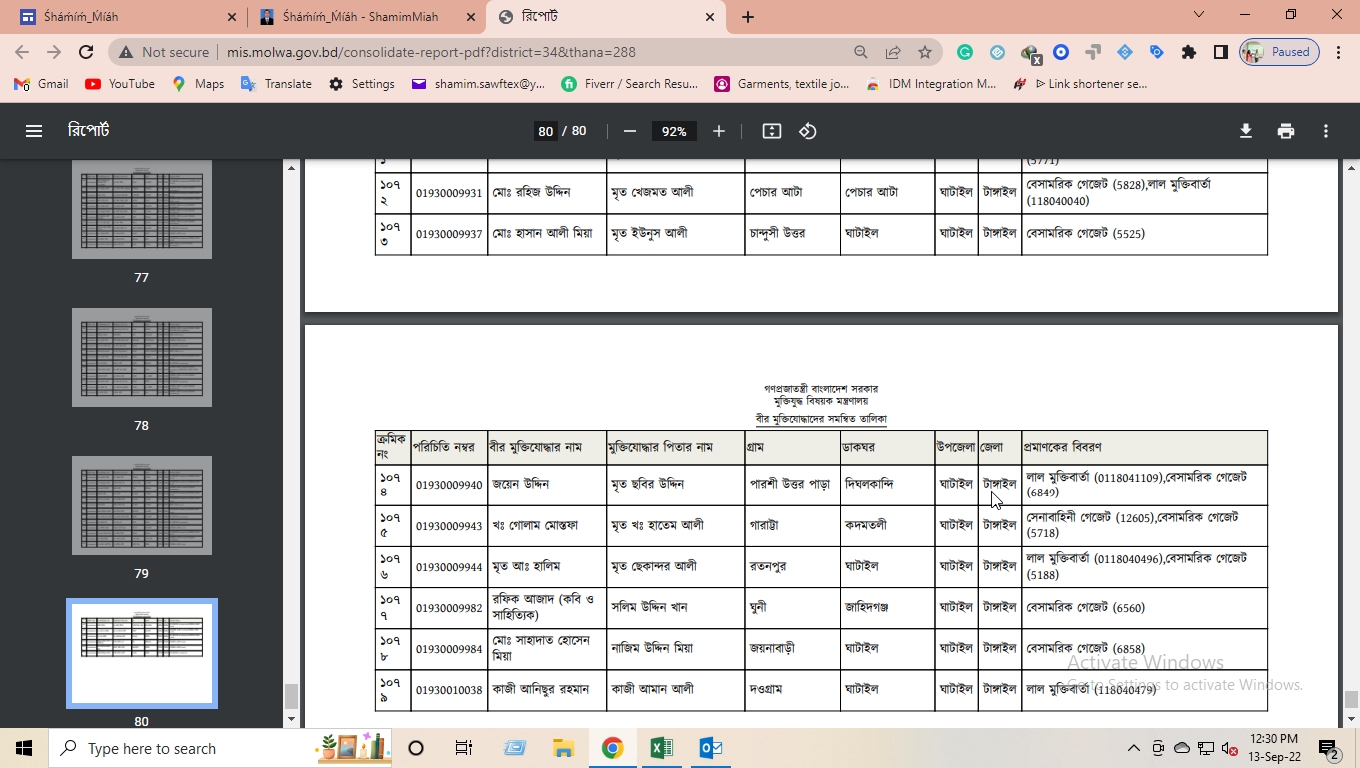
Task: Open the YouTube bookmark
Action: (120, 84)
